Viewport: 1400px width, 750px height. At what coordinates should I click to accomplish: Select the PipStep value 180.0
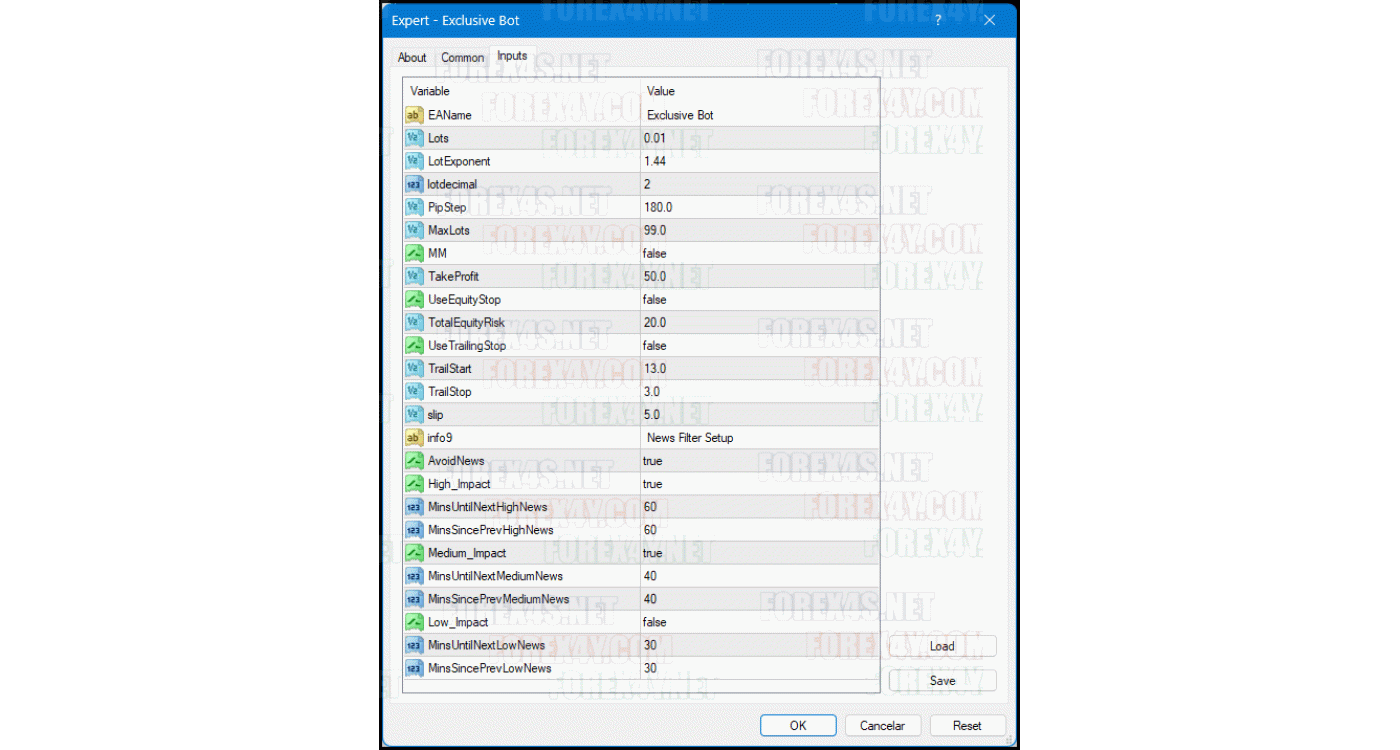tap(658, 207)
